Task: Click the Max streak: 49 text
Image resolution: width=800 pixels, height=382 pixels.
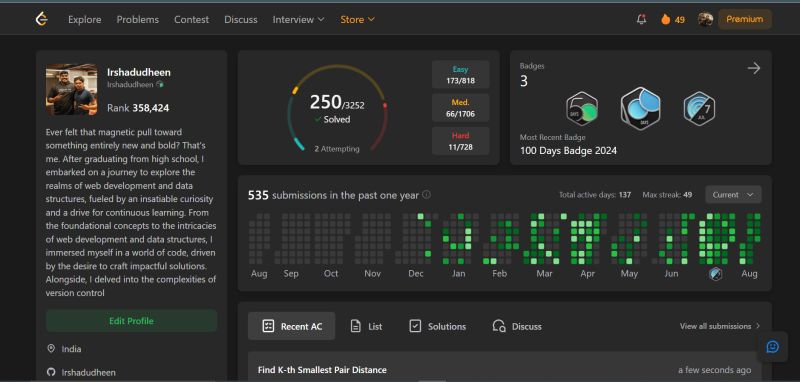Action: [x=667, y=195]
